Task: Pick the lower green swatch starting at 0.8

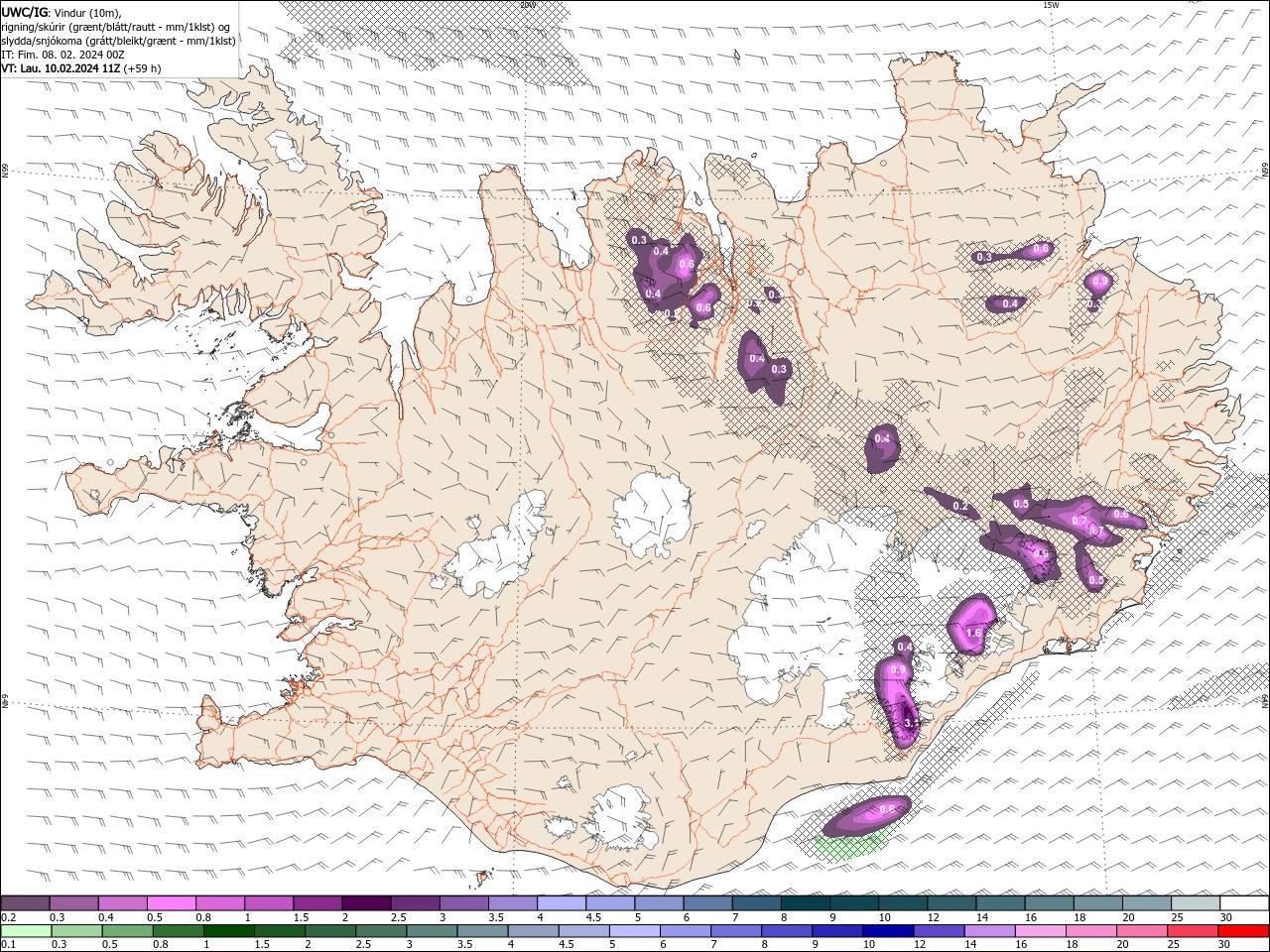Action: click(178, 931)
